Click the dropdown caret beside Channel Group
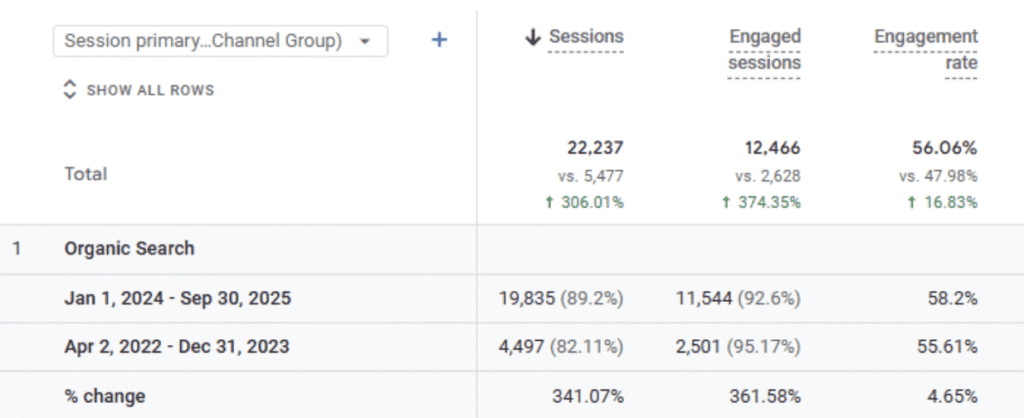This screenshot has width=1024, height=418. 365,42
